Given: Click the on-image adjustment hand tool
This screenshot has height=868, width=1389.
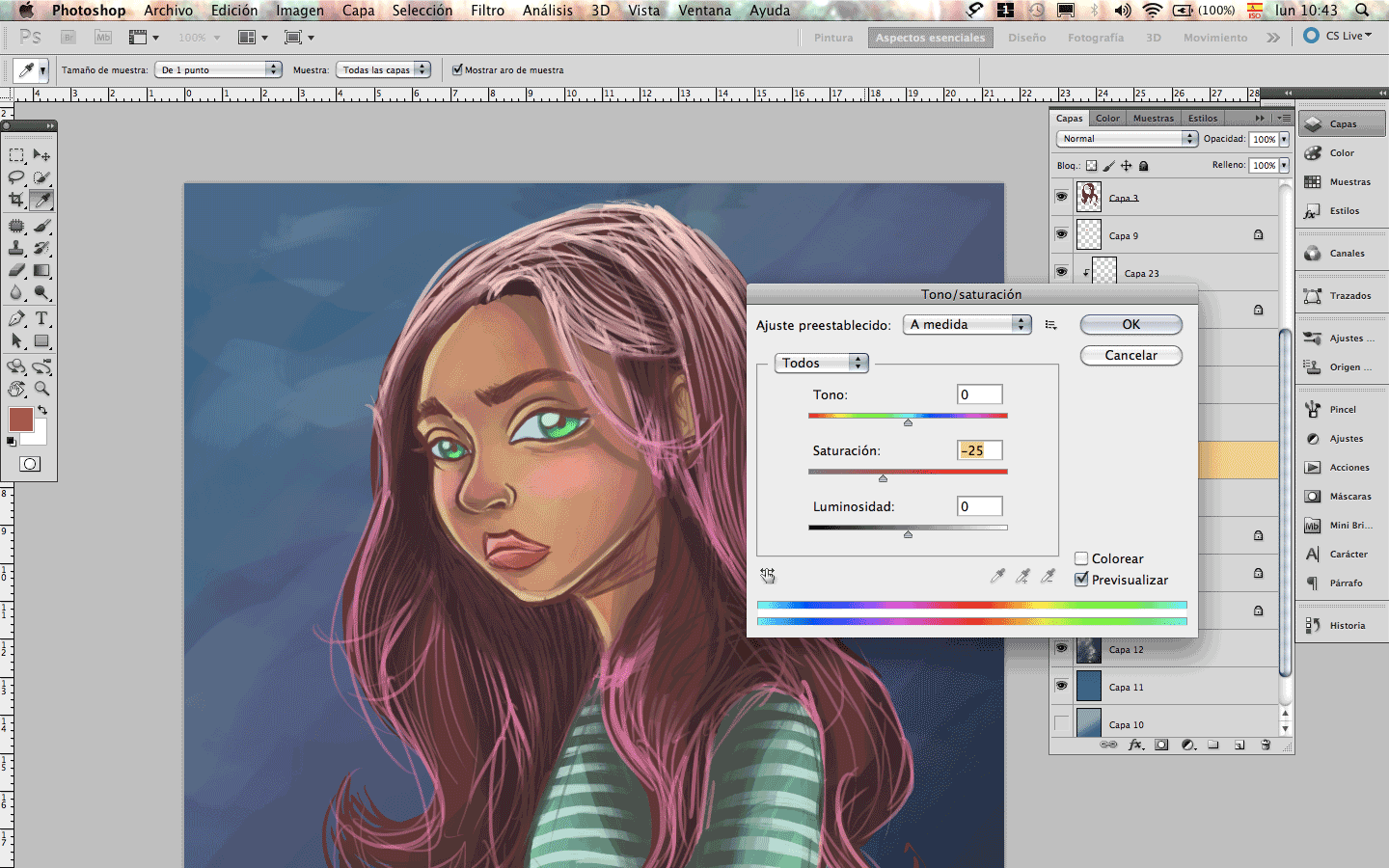Looking at the screenshot, I should 768,575.
